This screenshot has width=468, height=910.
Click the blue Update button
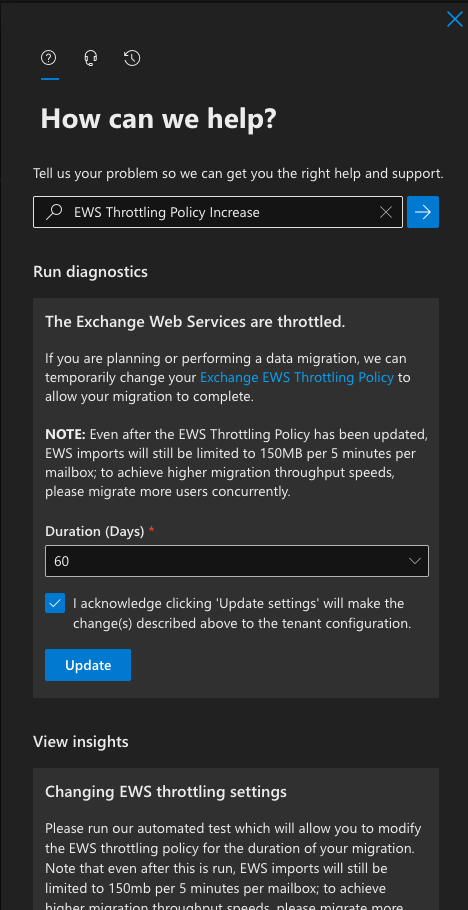(88, 665)
